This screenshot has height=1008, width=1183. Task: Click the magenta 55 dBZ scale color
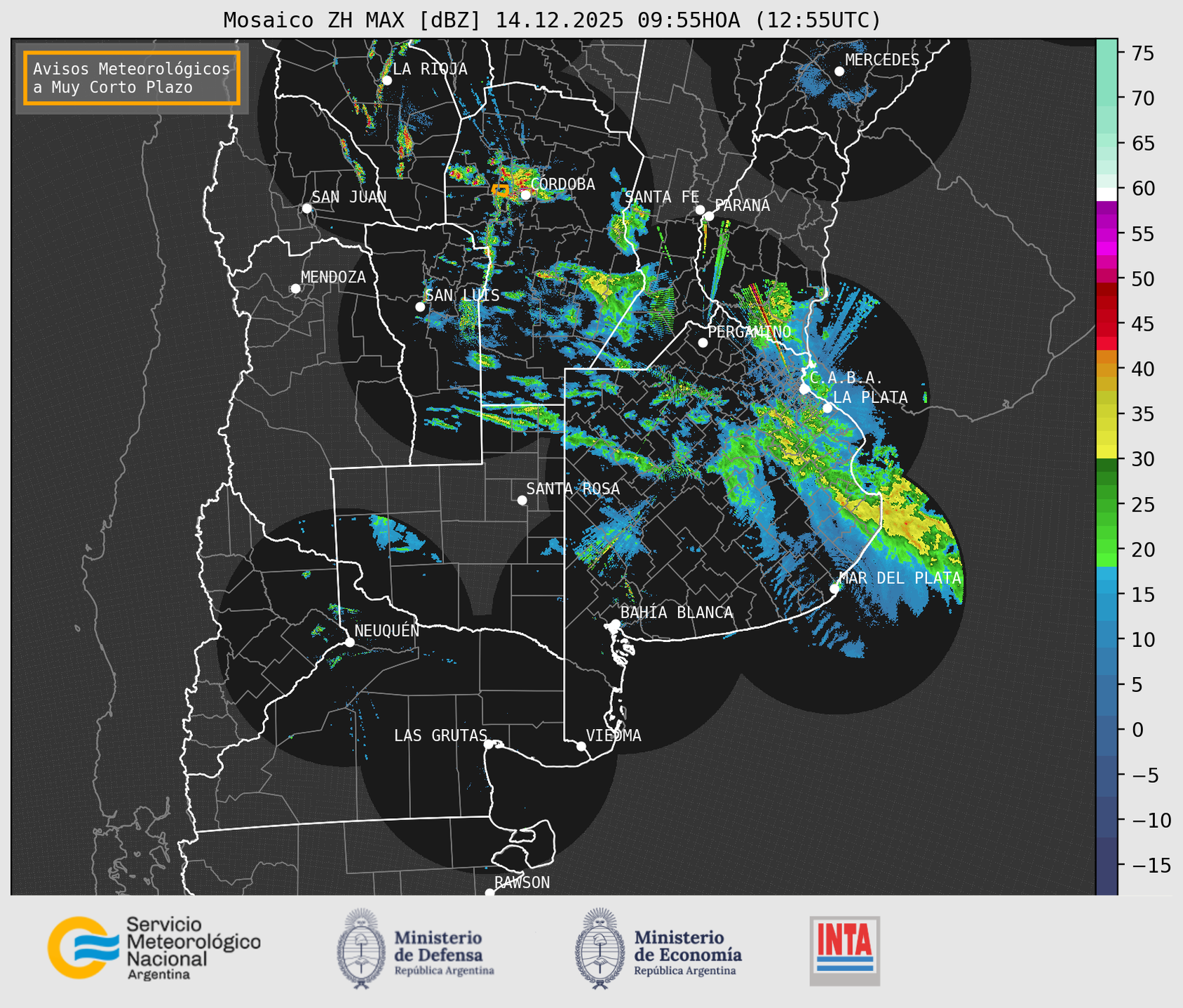coord(1107,233)
